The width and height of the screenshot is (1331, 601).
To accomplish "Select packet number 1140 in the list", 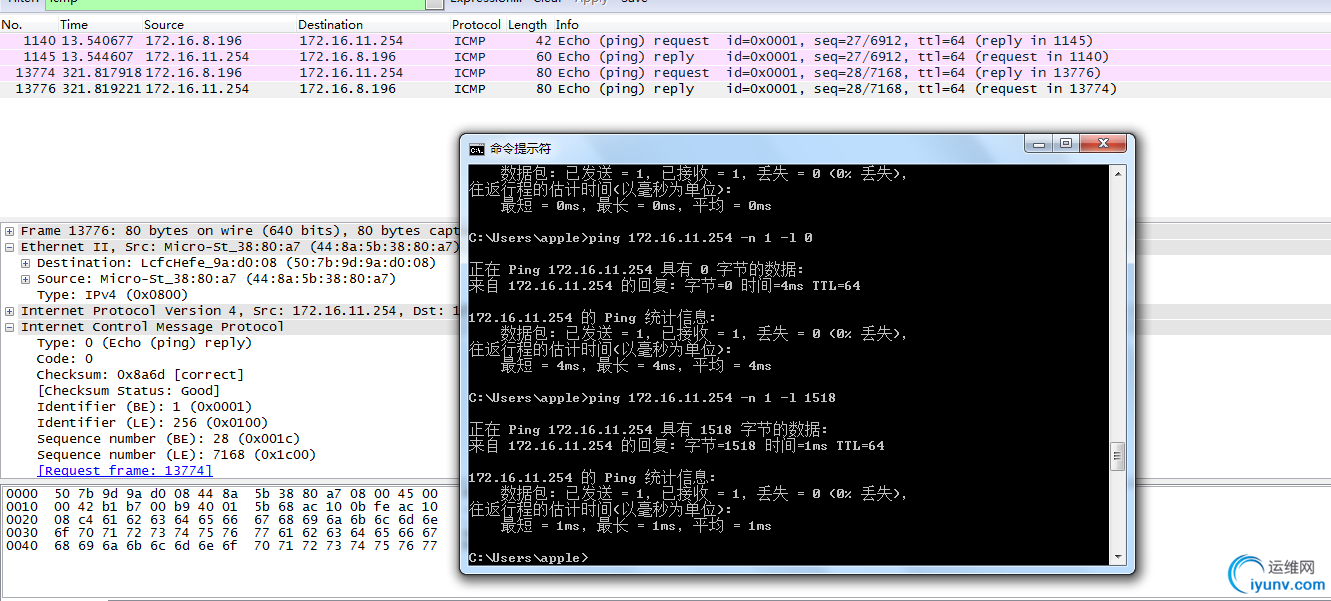I will click(x=665, y=41).
